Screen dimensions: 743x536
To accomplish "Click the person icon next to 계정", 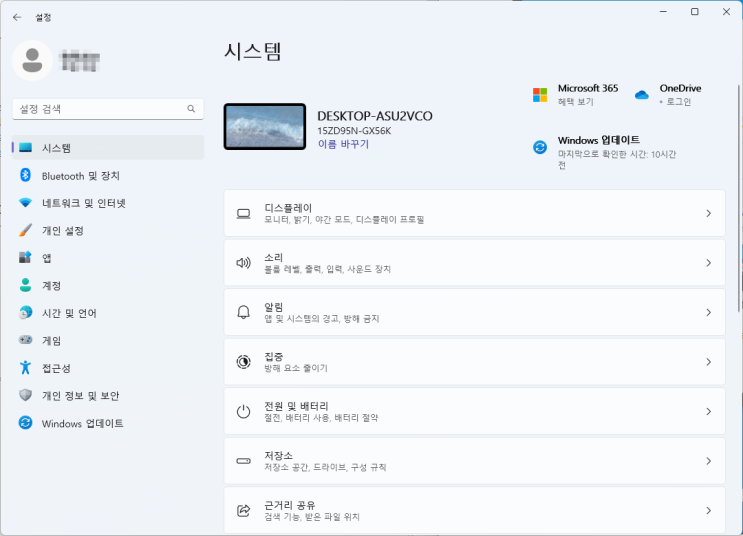I will point(26,285).
